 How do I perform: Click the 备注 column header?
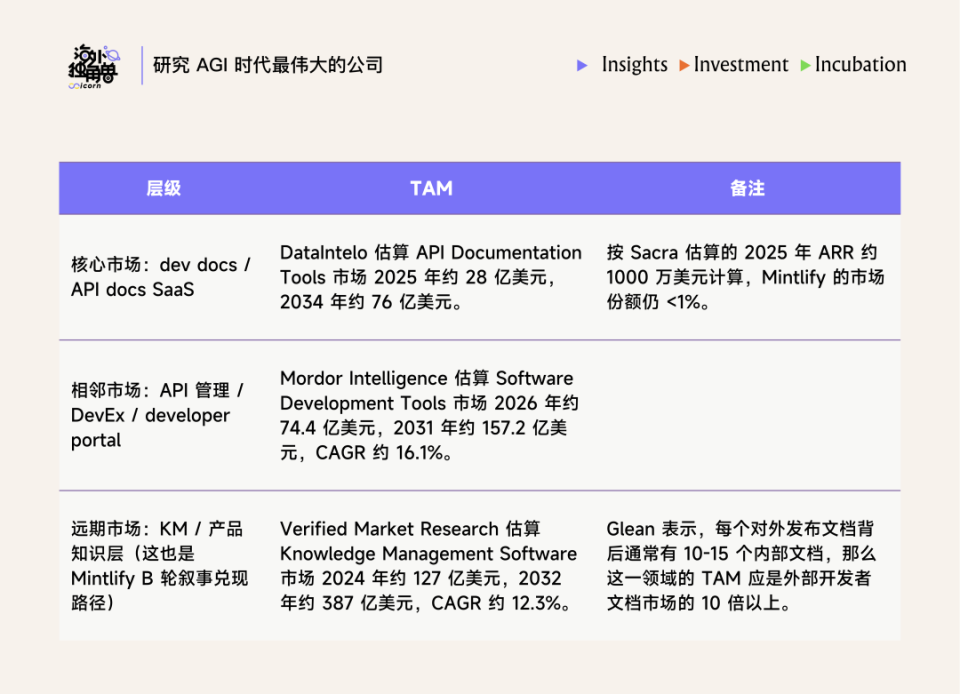pos(748,188)
